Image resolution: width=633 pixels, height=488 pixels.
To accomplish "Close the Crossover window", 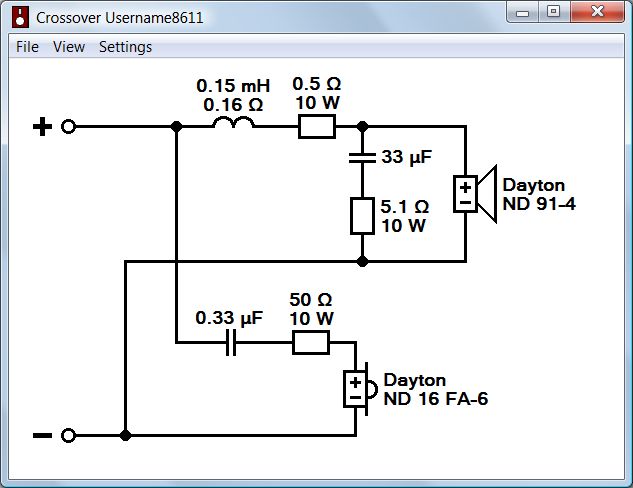I will tap(597, 12).
